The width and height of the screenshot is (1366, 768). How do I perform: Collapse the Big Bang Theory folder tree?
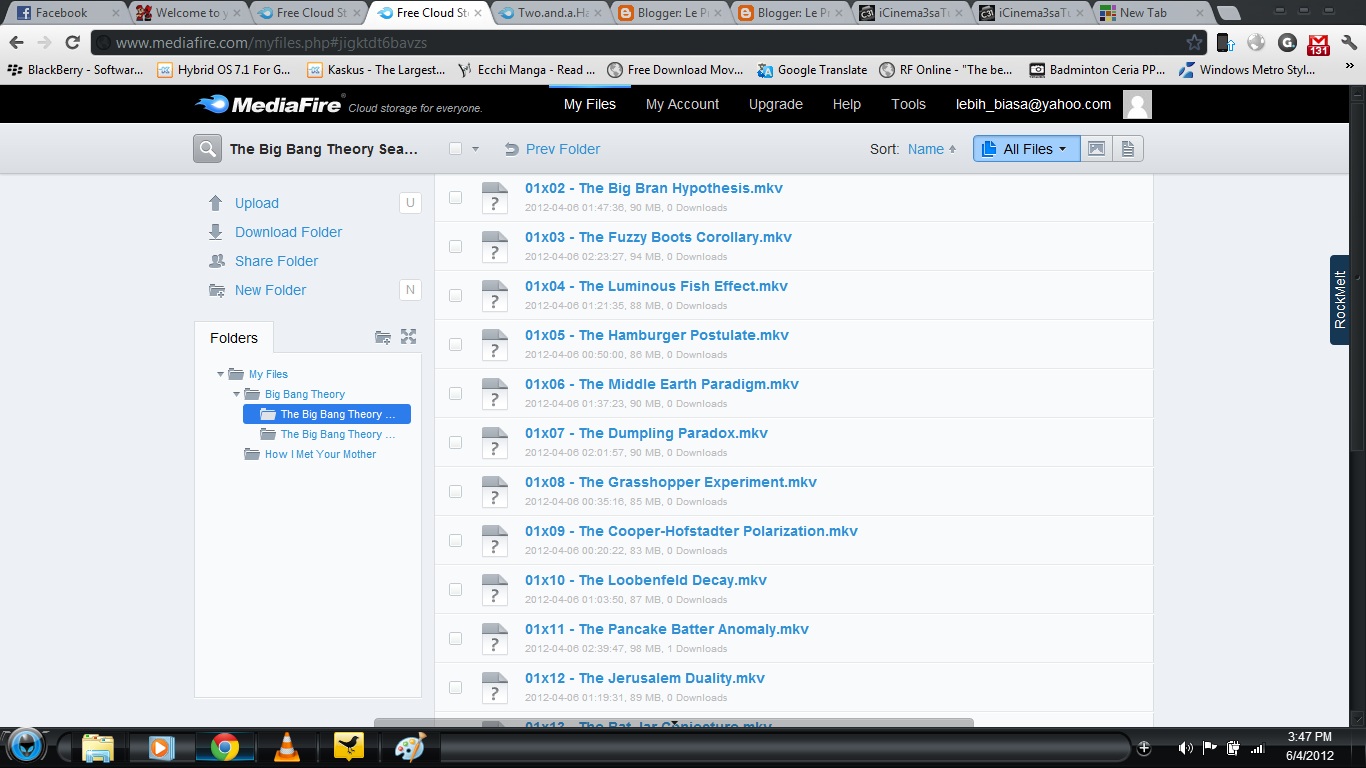point(235,394)
